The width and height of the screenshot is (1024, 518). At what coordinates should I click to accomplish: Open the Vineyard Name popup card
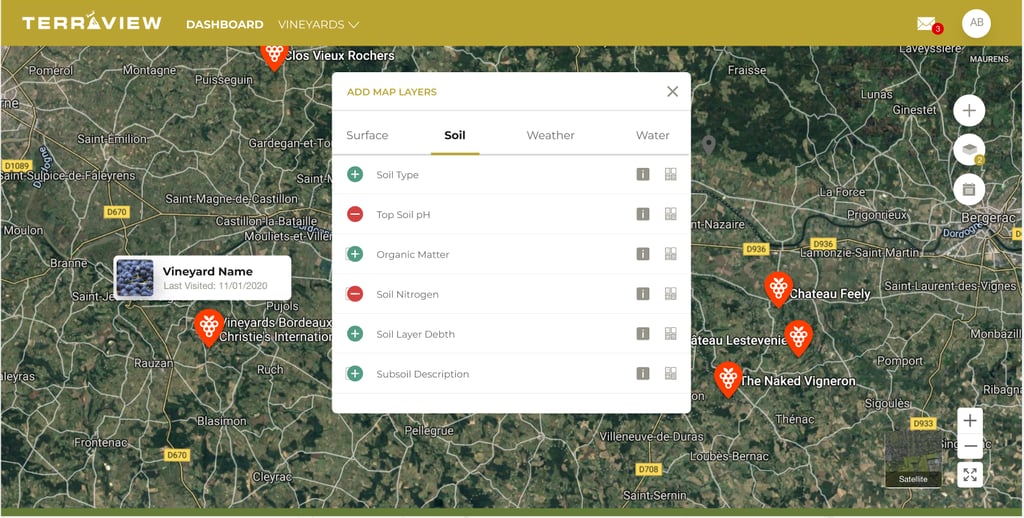click(202, 278)
